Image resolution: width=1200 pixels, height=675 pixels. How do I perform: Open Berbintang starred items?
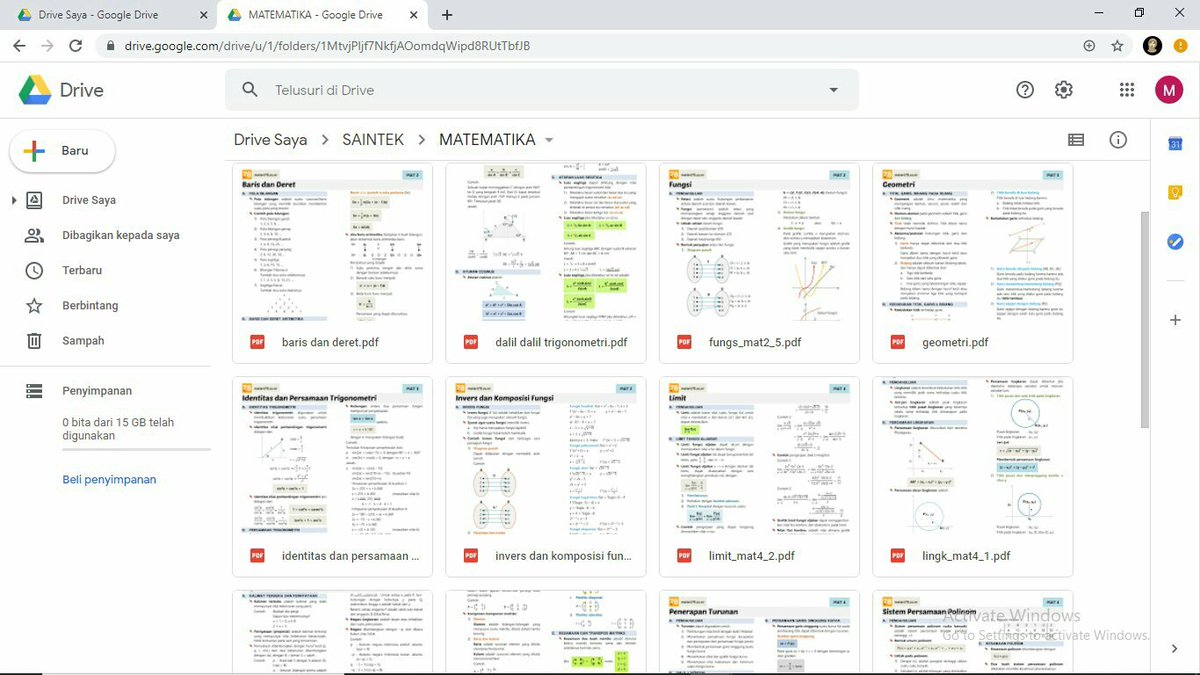tap(90, 305)
